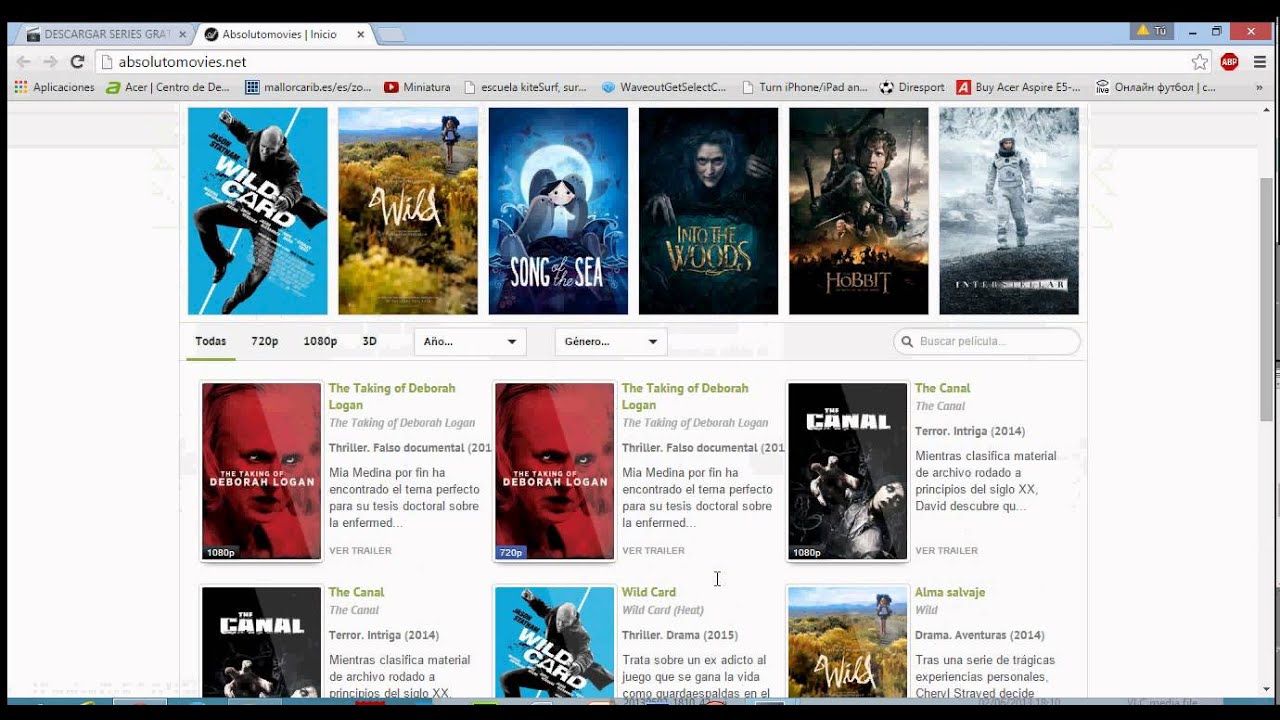Open the WaveoutGetSelectC... bookmark

664,87
